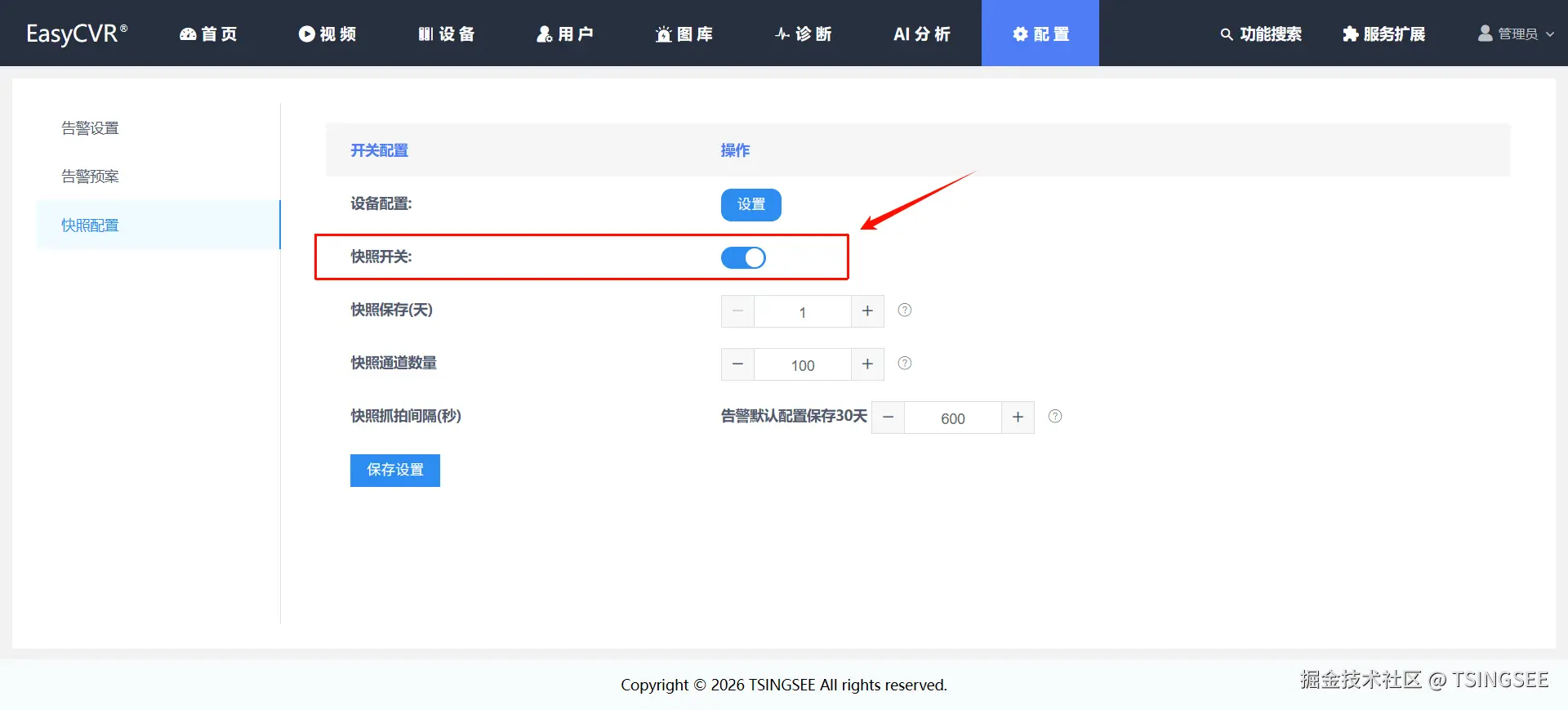Select 告警设置 in sidebar

click(x=158, y=128)
